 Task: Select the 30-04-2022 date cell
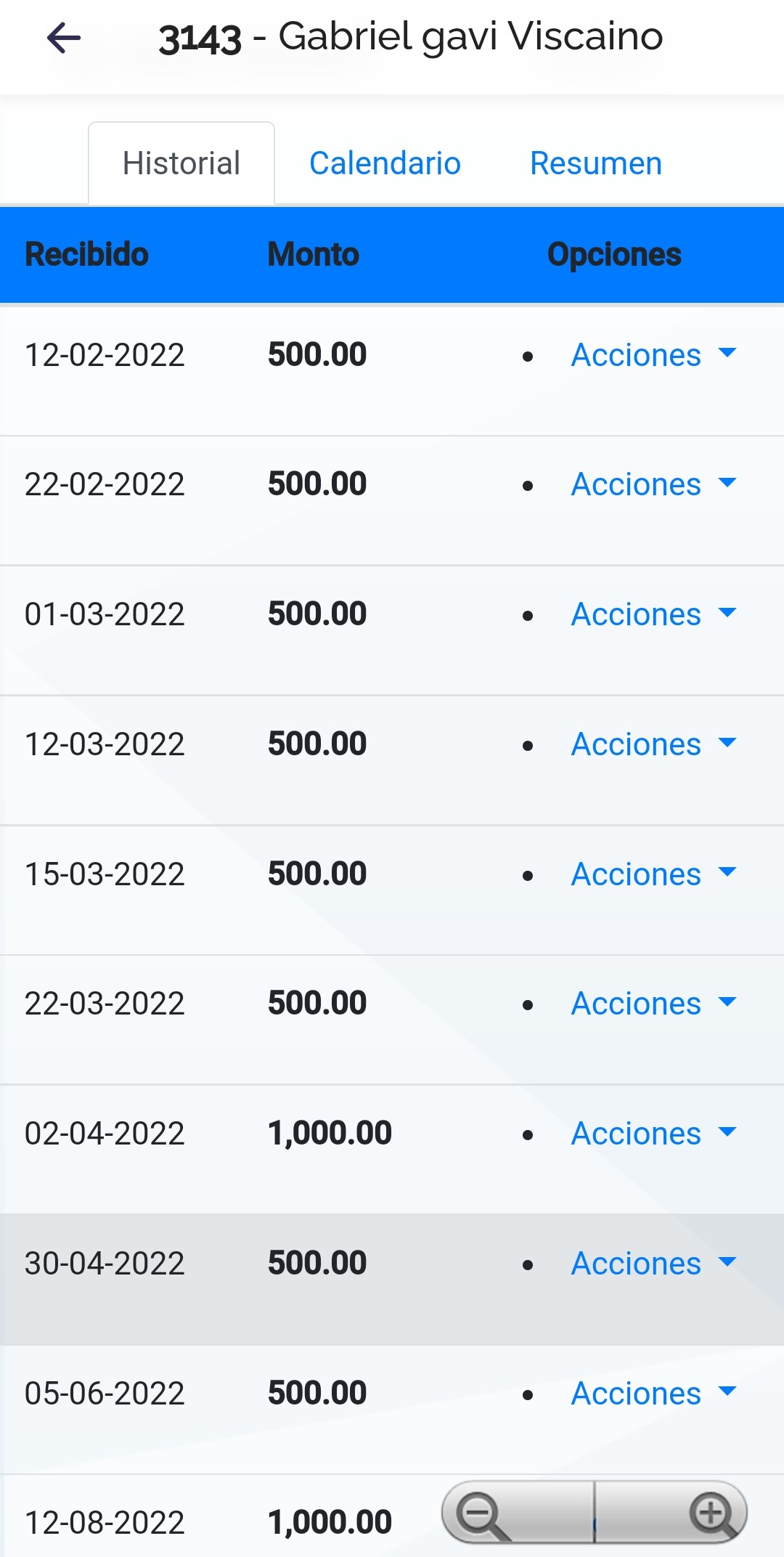point(105,1264)
